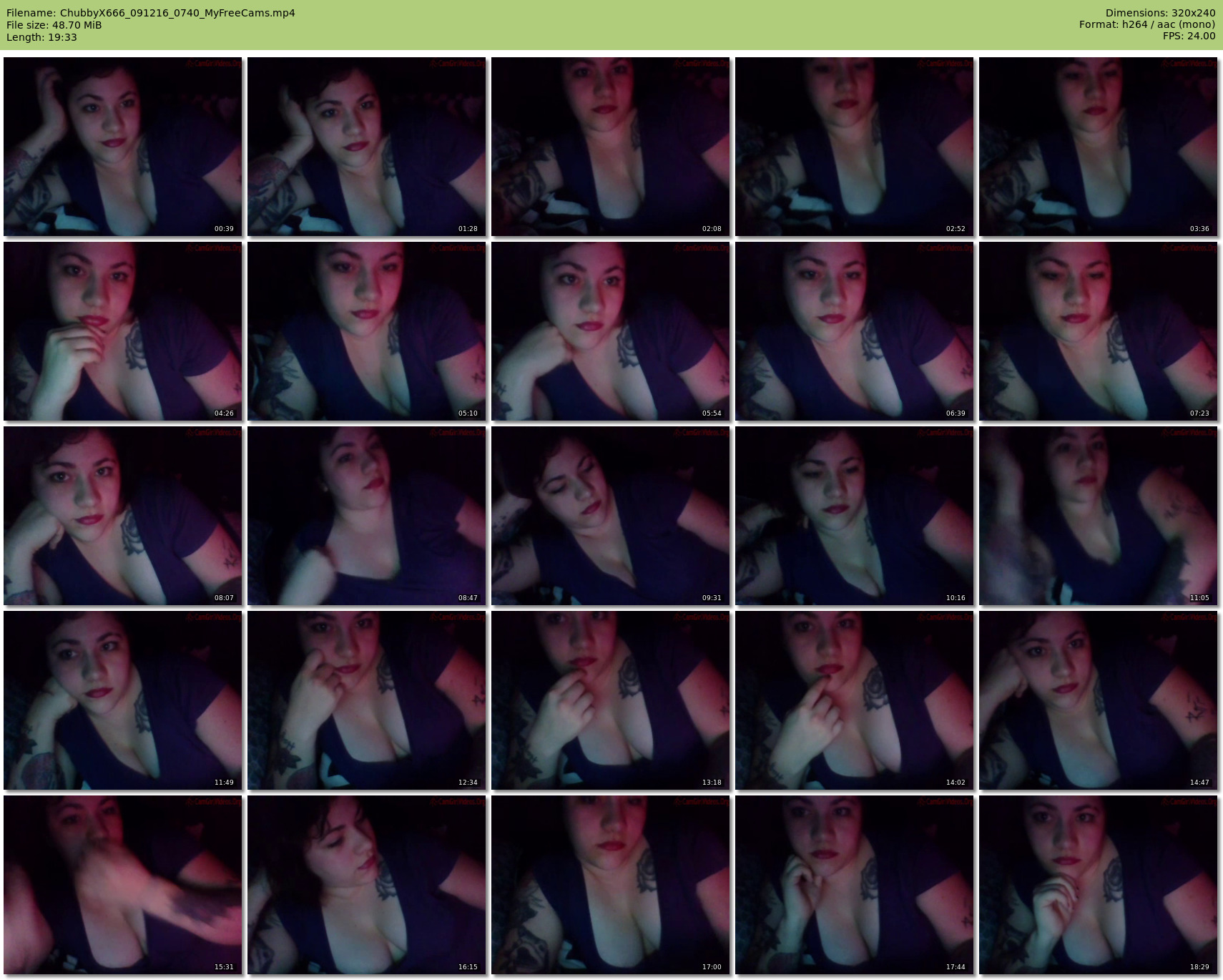This screenshot has width=1223, height=980.
Task: Select the thumbnail at 12:34
Action: pyautogui.click(x=367, y=700)
